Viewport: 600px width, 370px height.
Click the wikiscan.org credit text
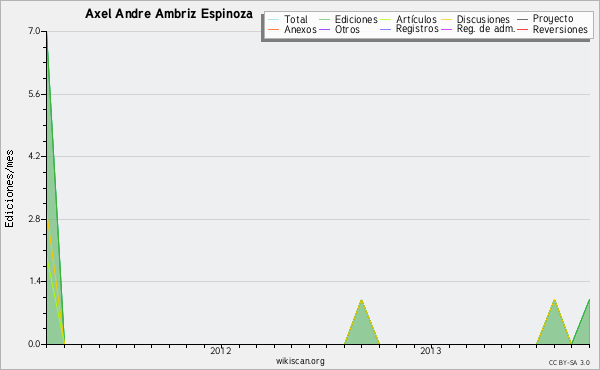[x=300, y=361]
